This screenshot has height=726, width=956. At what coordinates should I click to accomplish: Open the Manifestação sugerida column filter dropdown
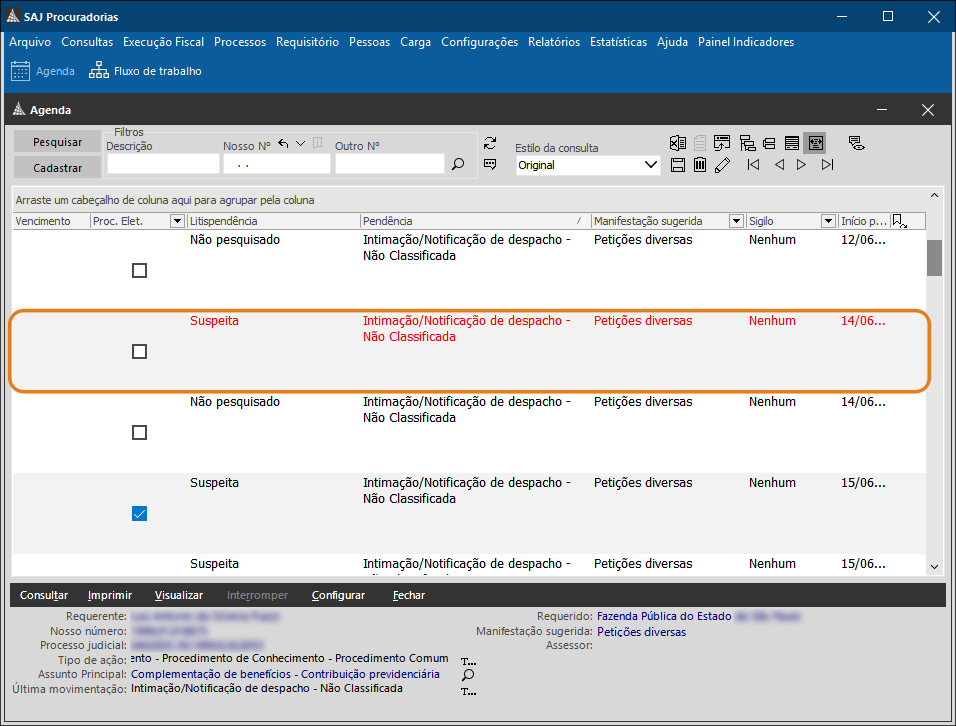tap(736, 221)
